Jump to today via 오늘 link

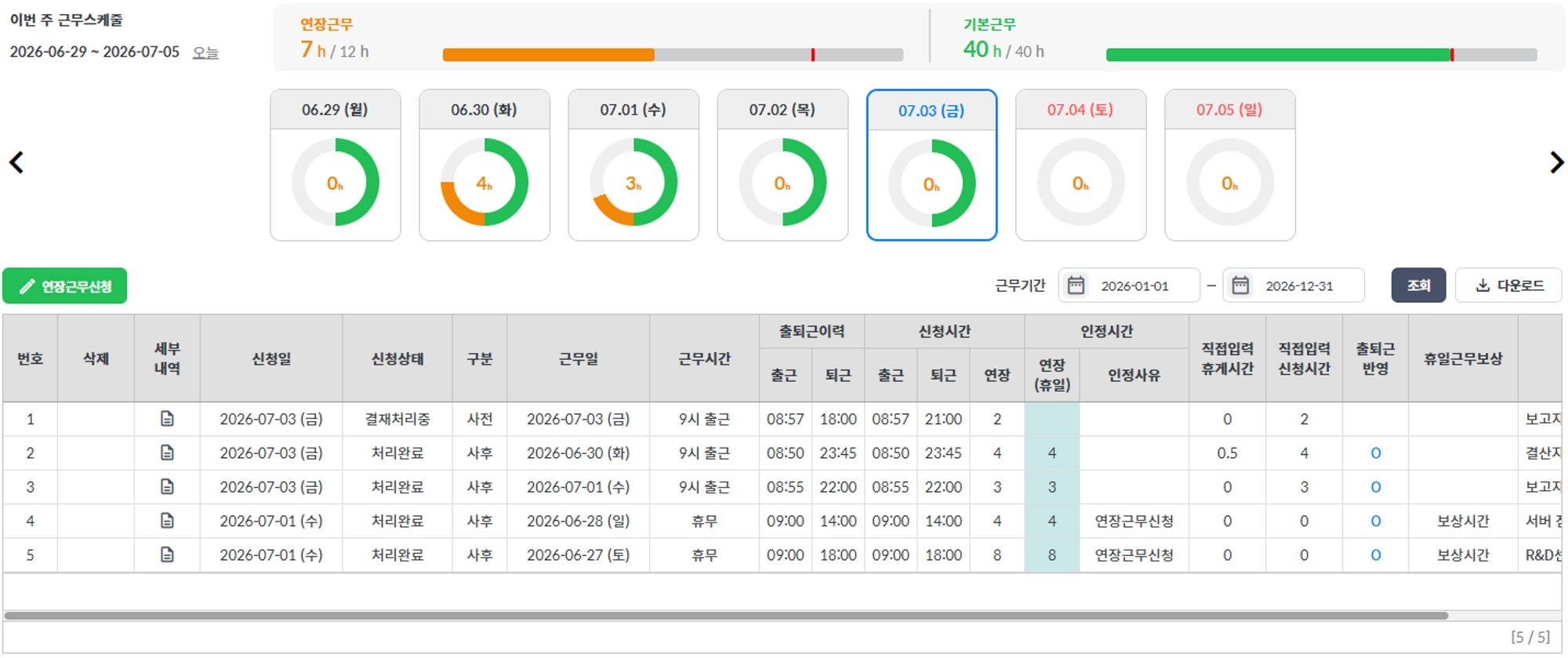click(205, 53)
